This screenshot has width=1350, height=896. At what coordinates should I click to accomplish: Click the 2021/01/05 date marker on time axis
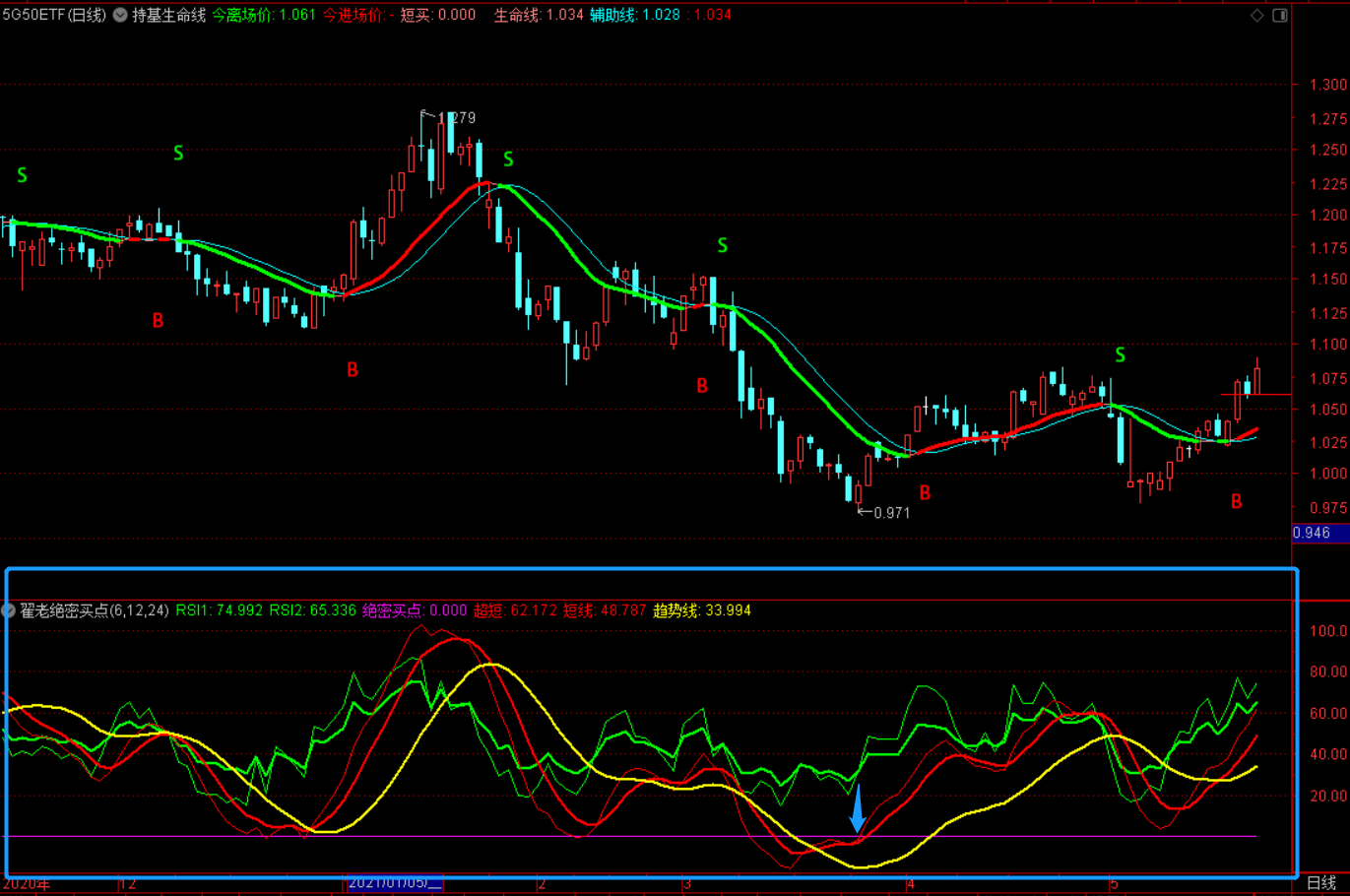click(396, 883)
